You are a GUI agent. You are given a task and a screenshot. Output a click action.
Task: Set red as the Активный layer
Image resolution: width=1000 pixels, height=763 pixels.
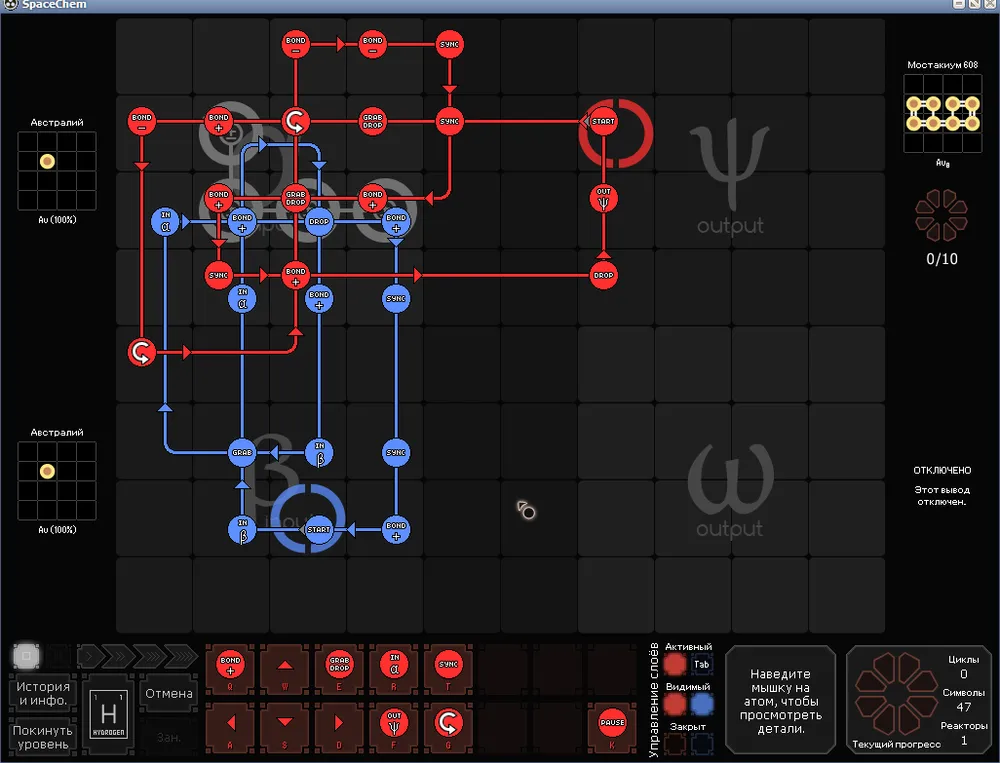coord(675,664)
